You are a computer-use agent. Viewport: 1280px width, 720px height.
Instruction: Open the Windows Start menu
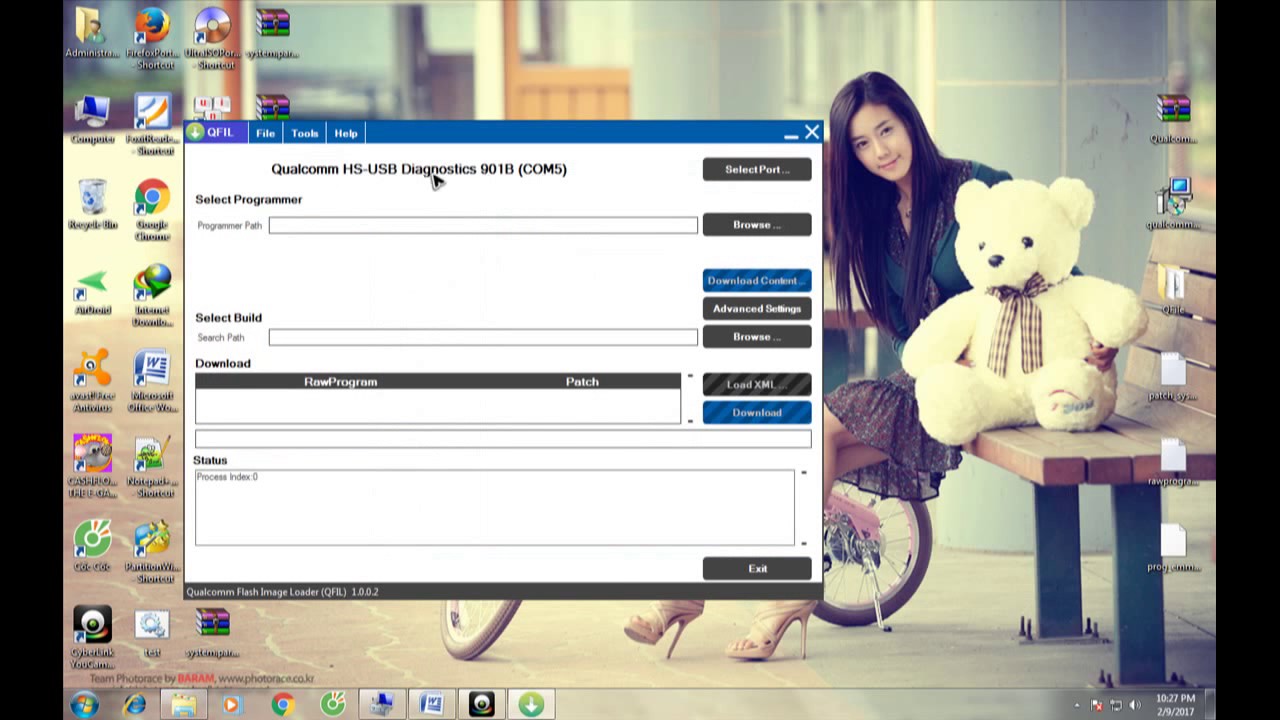(85, 705)
